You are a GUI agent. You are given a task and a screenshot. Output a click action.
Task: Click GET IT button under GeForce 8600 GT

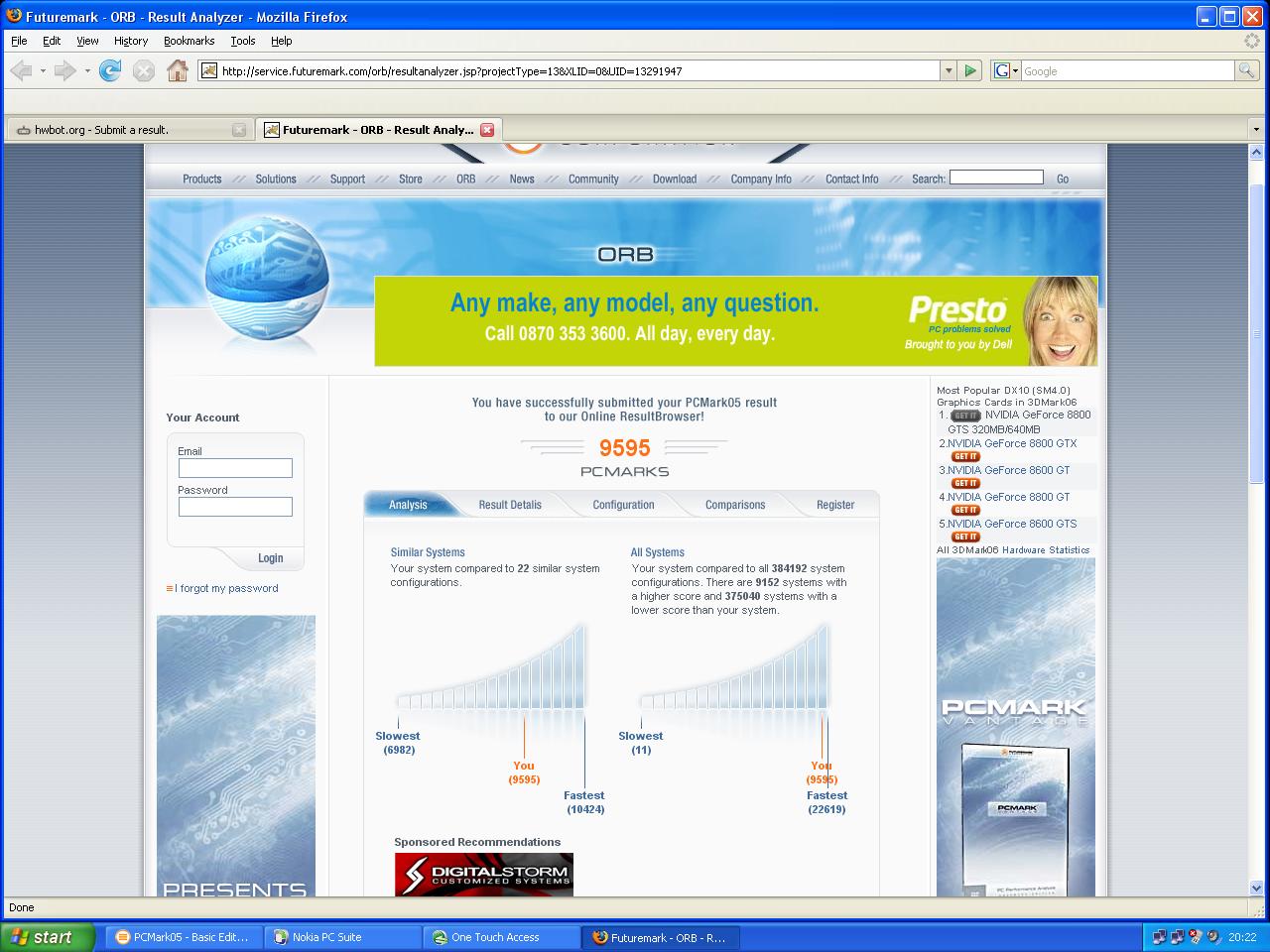pyautogui.click(x=965, y=483)
